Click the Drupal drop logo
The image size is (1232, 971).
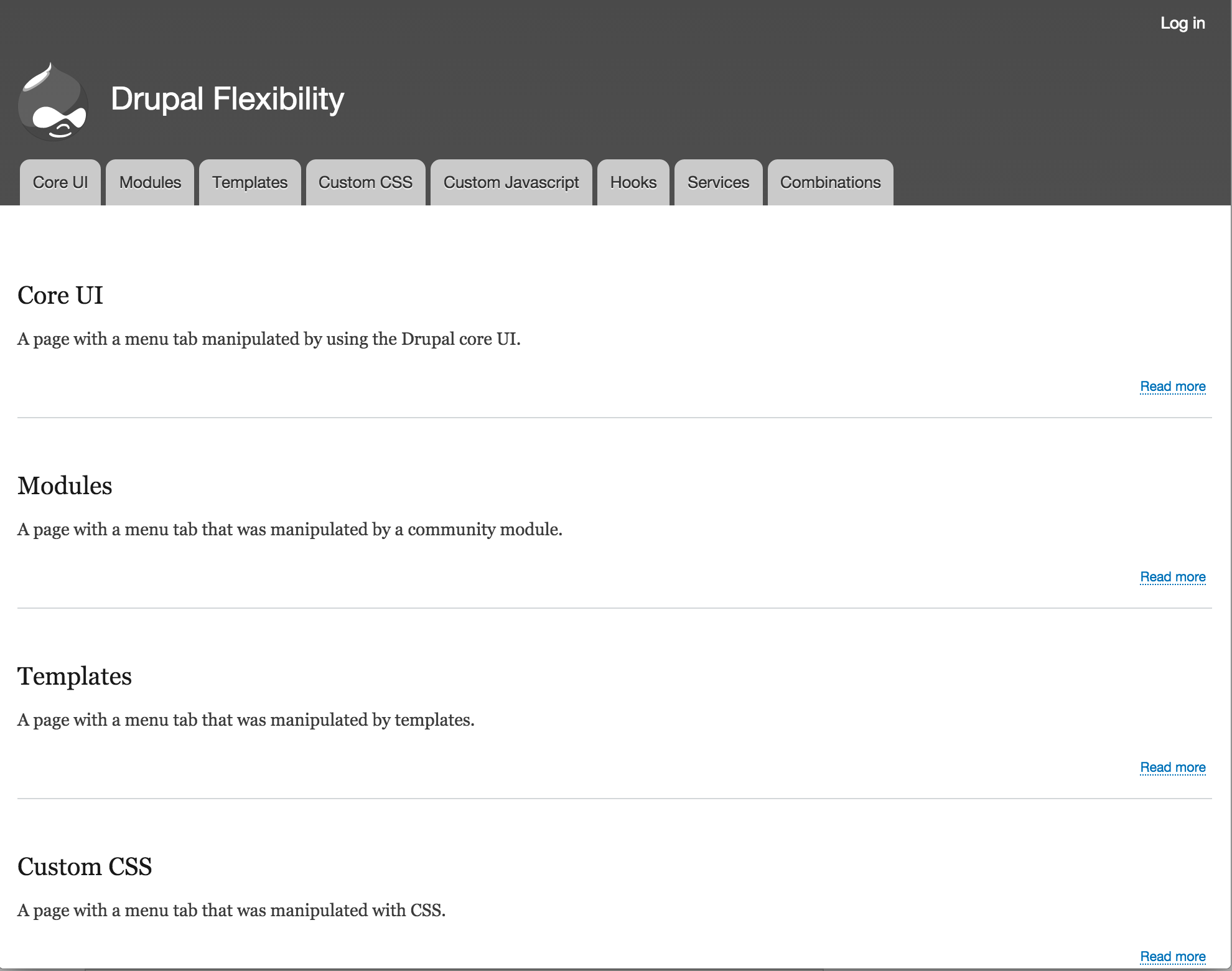click(x=53, y=101)
